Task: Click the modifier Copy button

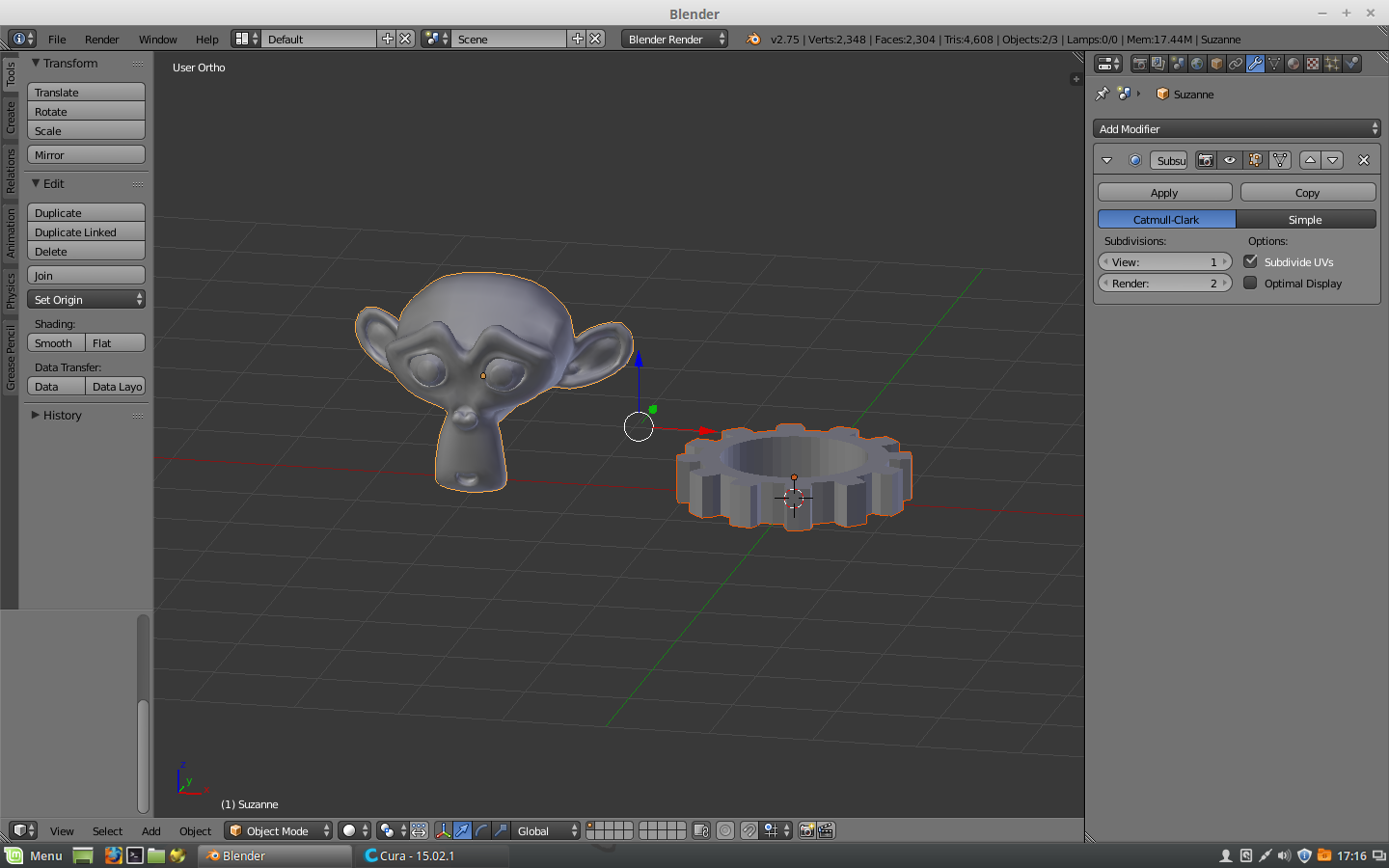Action: tap(1308, 193)
